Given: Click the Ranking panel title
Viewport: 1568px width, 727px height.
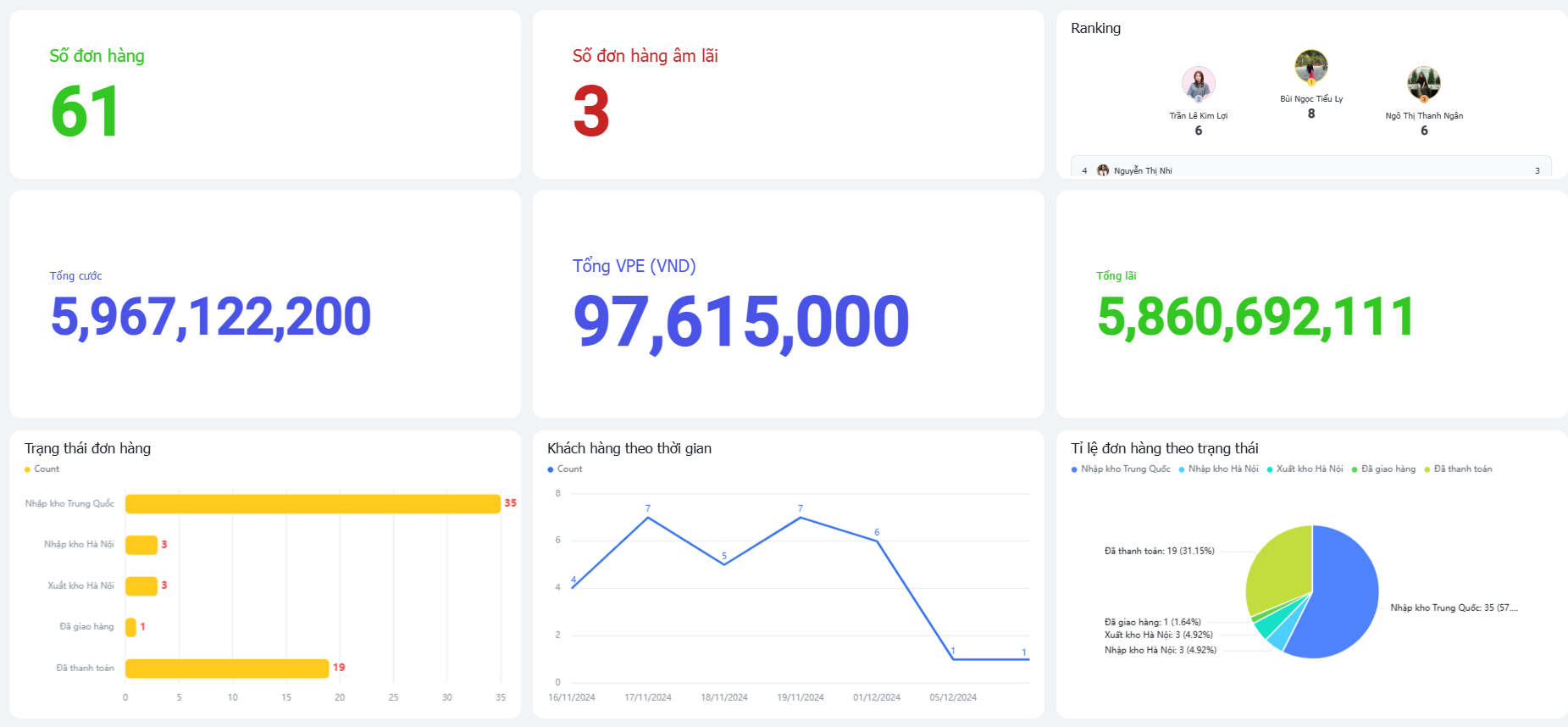Looking at the screenshot, I should click(1095, 28).
